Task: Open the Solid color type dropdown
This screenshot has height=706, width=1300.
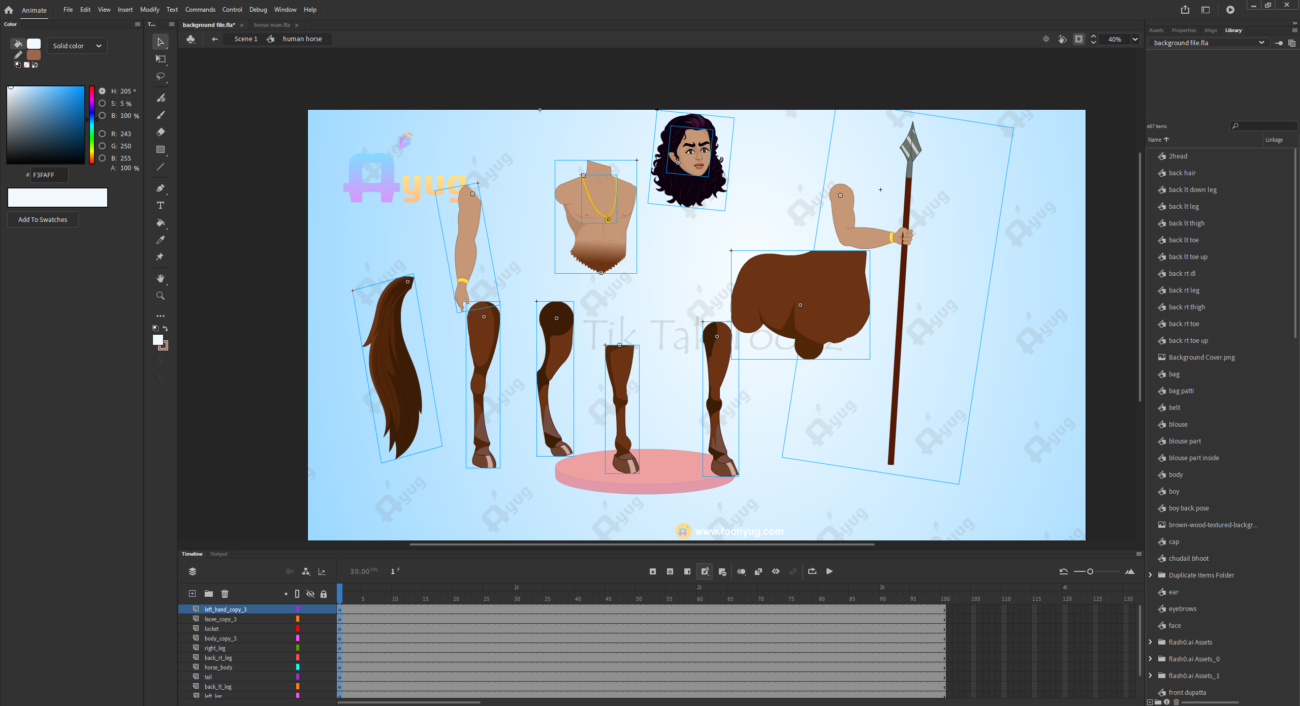Action: 77,46
